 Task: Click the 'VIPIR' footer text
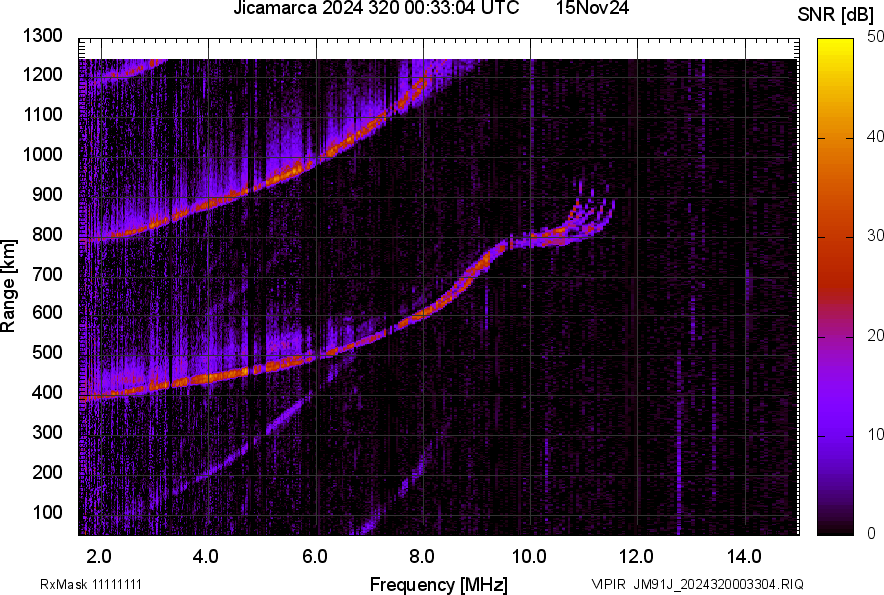(608, 584)
